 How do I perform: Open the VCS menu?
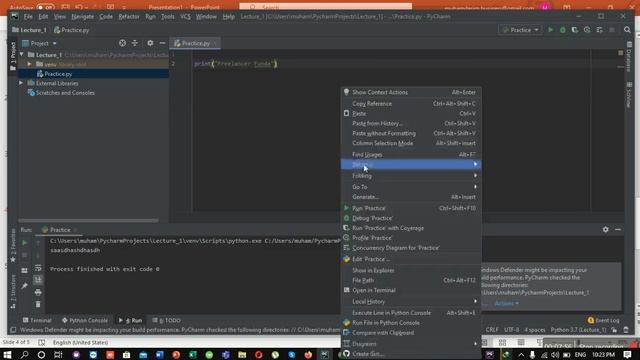[x=185, y=17]
